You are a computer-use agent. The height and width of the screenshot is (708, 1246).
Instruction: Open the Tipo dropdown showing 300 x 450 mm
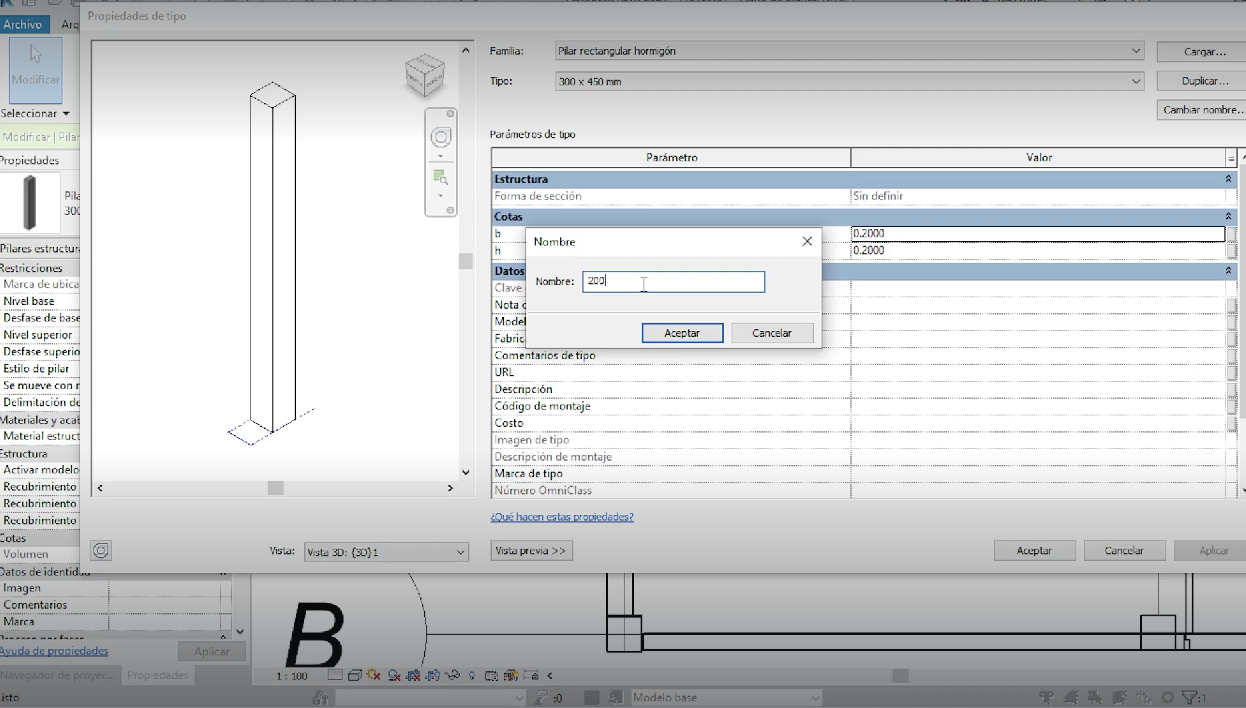pos(849,81)
